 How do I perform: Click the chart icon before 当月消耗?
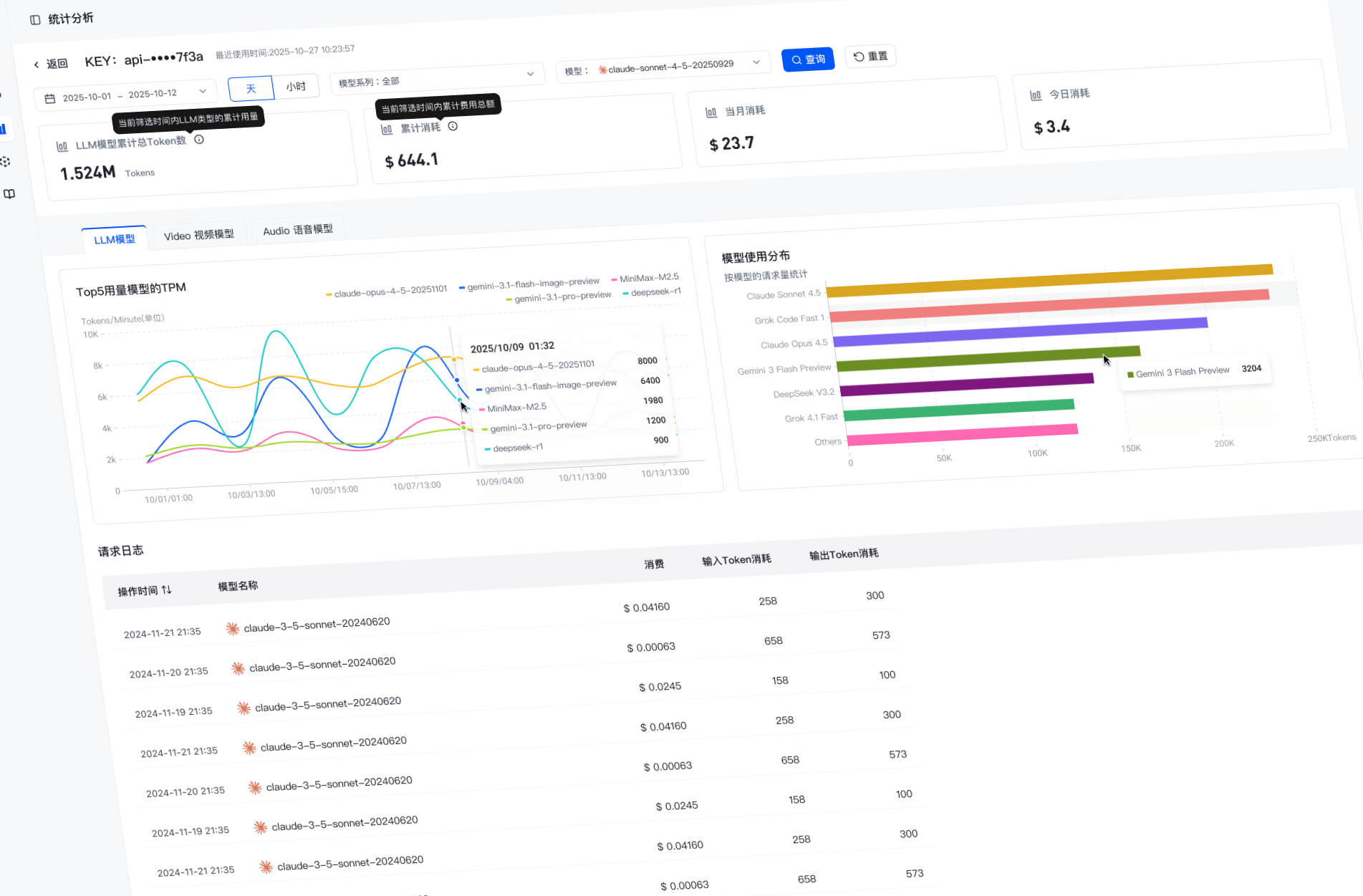tap(711, 112)
